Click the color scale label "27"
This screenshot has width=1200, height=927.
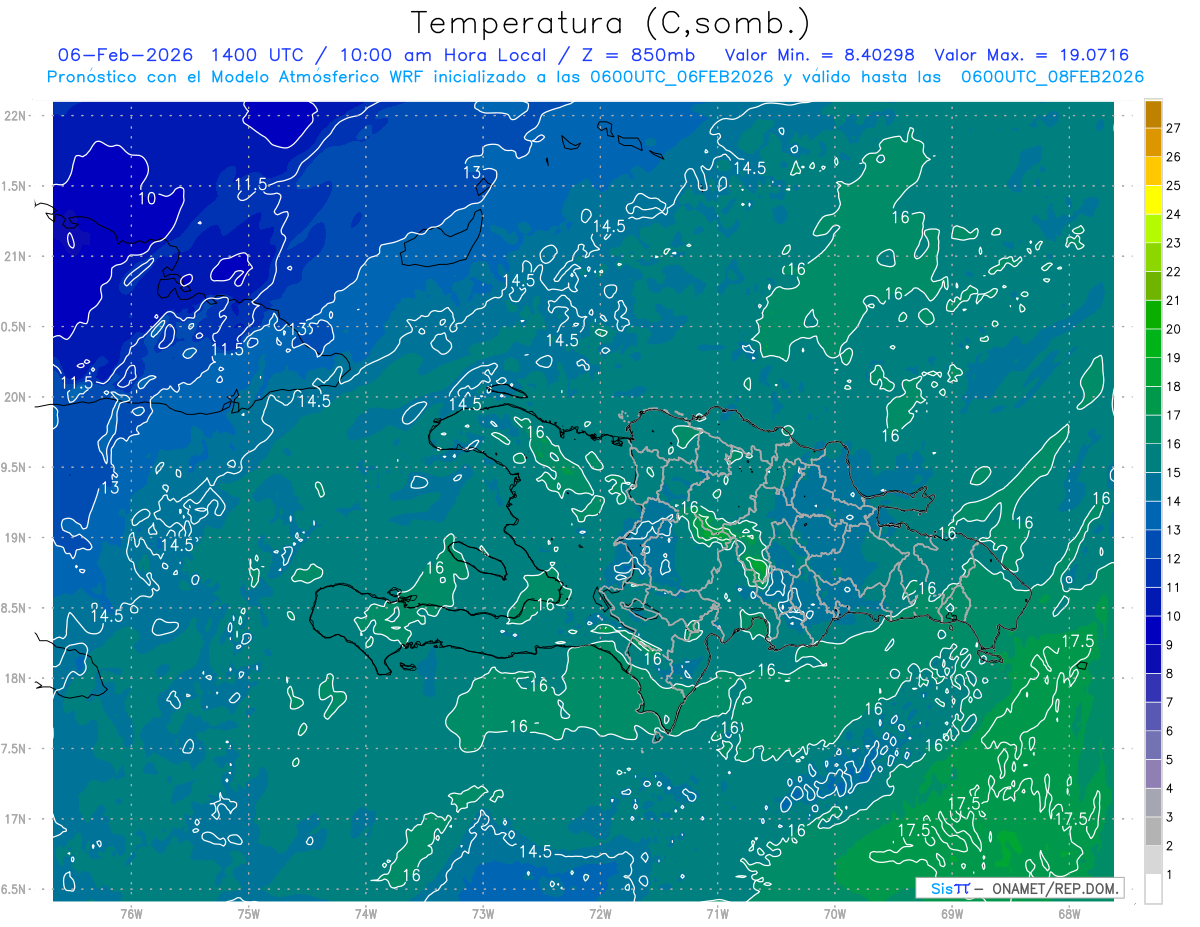[x=1174, y=128]
